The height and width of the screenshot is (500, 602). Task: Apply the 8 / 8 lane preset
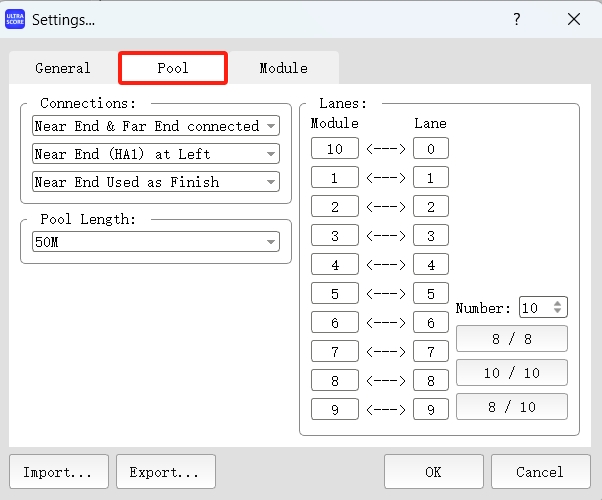click(512, 339)
